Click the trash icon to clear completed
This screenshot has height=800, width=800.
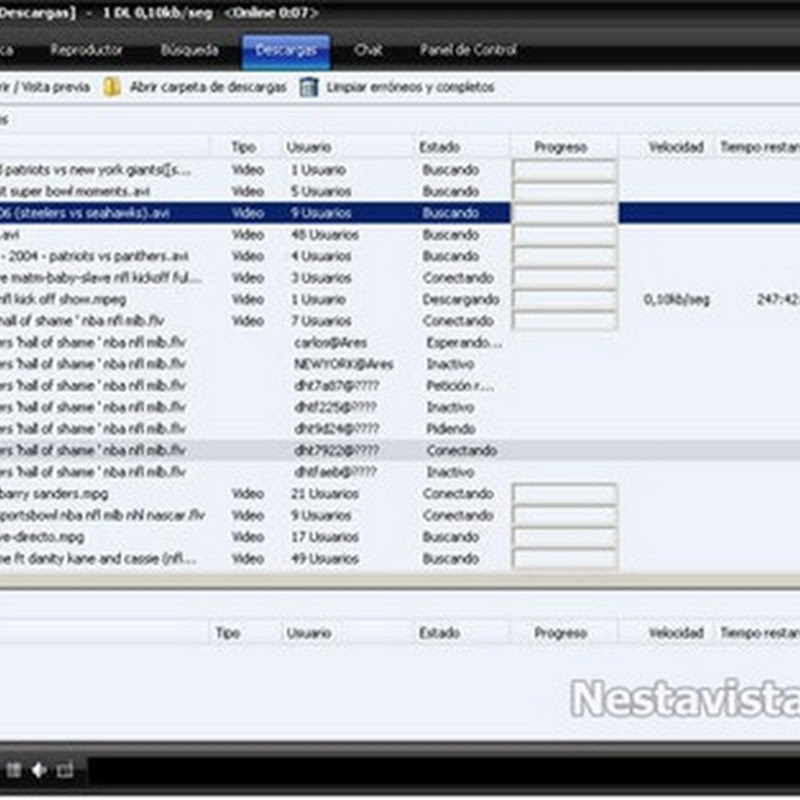point(309,88)
